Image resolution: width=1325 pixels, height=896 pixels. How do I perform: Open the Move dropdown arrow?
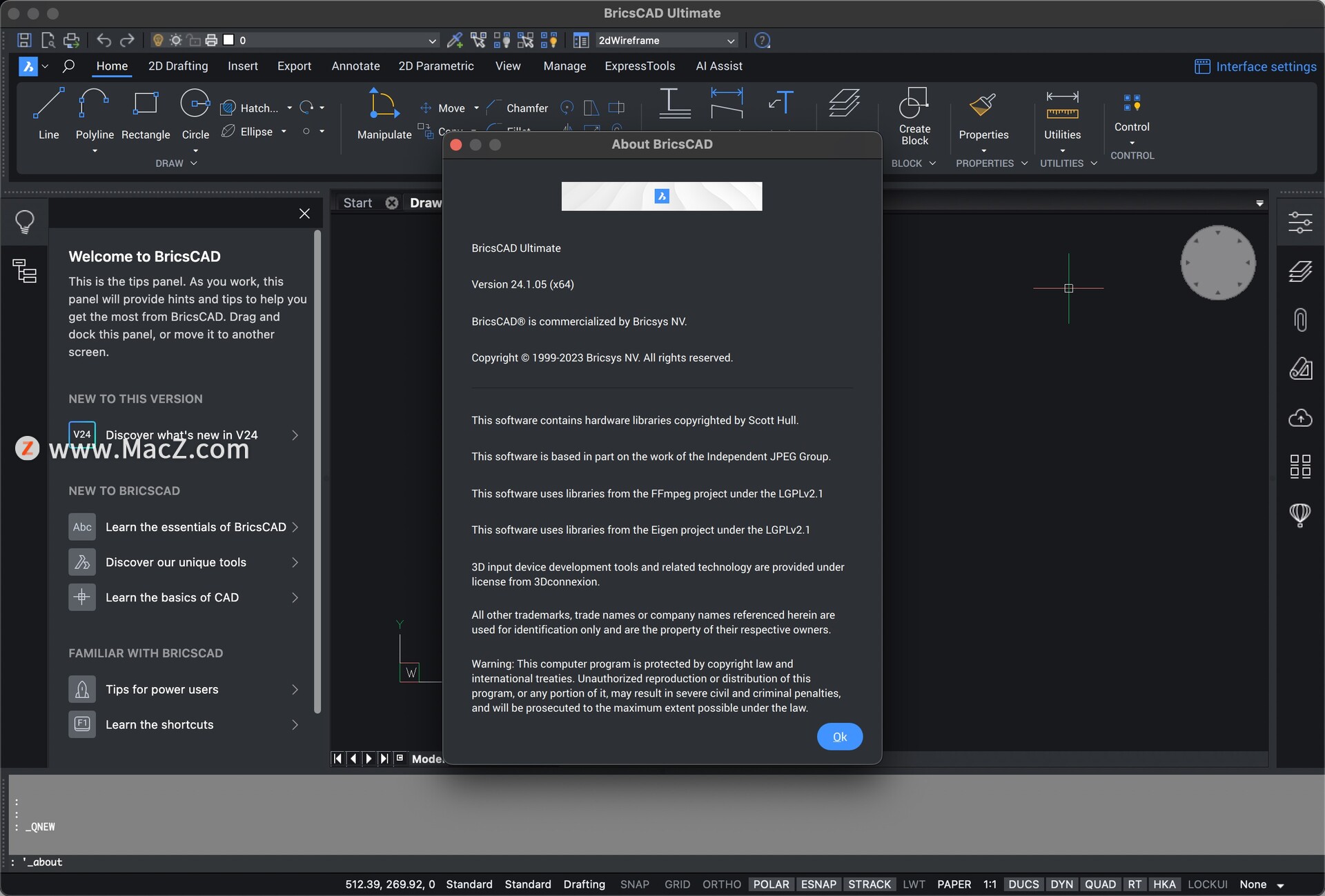click(x=476, y=108)
